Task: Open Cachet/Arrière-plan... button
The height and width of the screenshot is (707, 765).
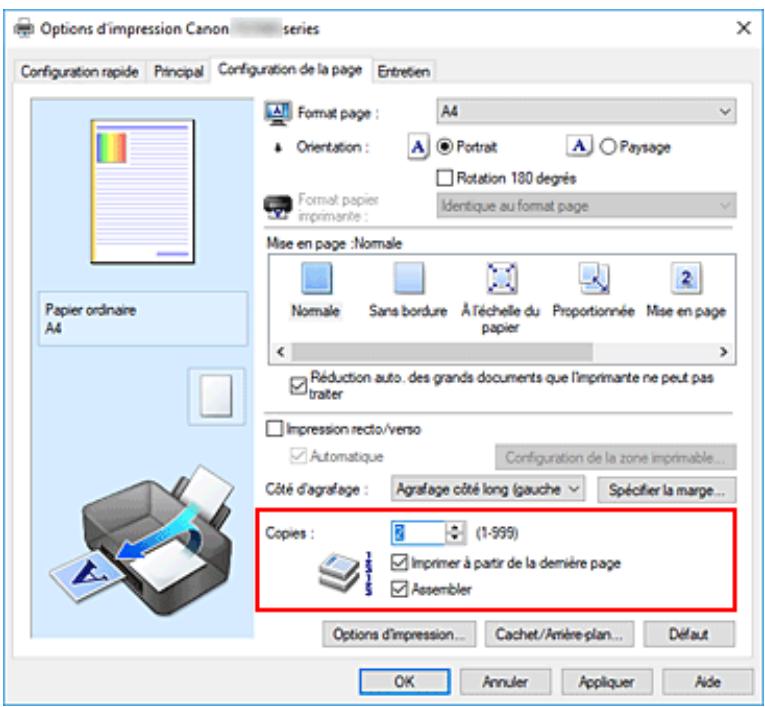Action: [x=559, y=634]
